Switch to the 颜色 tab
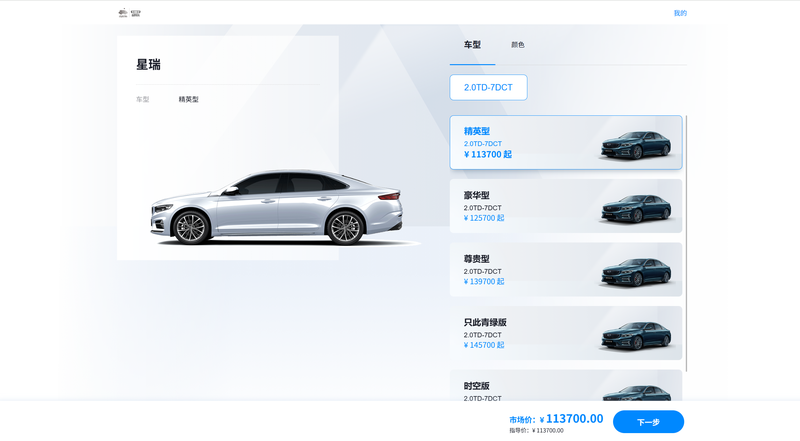The width and height of the screenshot is (800, 441). coord(517,45)
